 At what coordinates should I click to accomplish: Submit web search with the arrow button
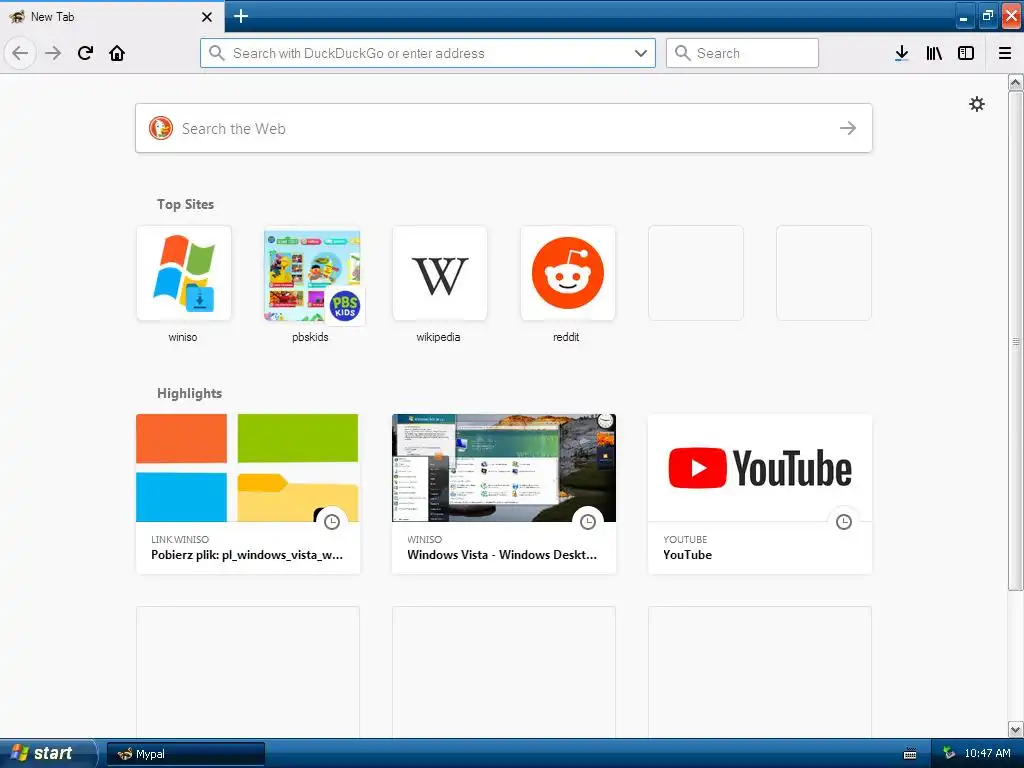(x=848, y=128)
